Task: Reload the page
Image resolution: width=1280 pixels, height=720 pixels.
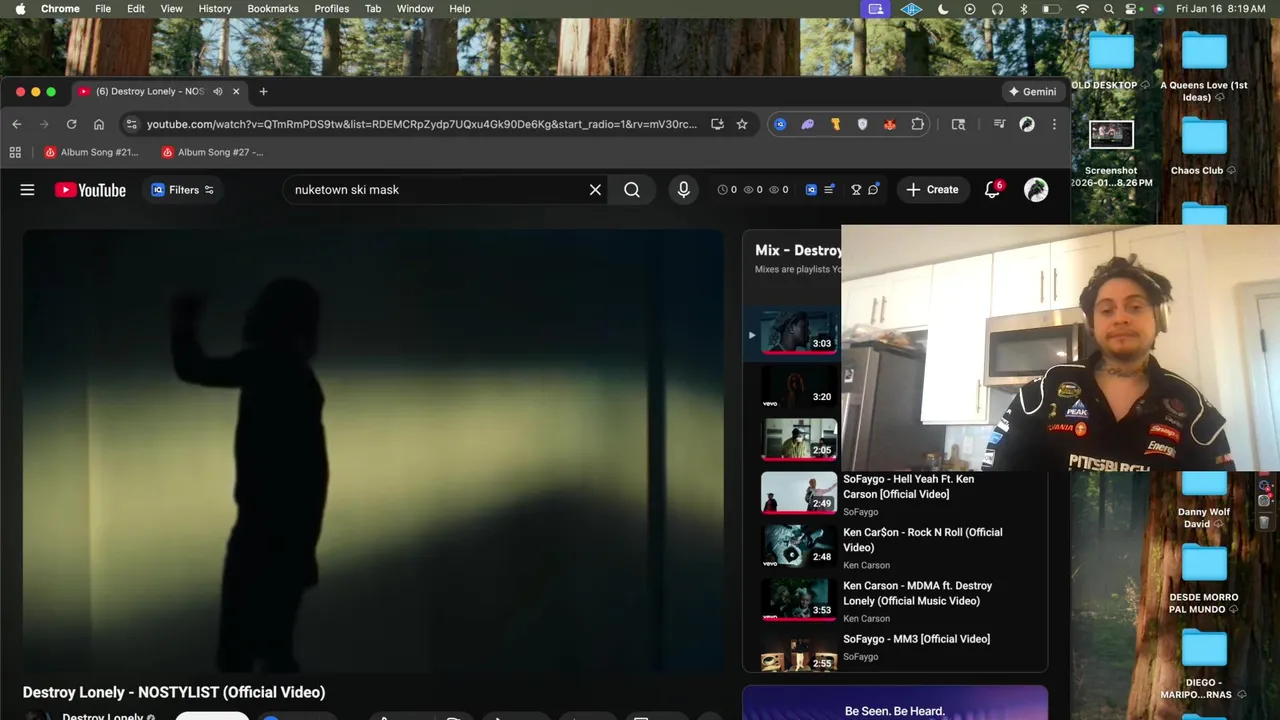Action: pos(71,124)
